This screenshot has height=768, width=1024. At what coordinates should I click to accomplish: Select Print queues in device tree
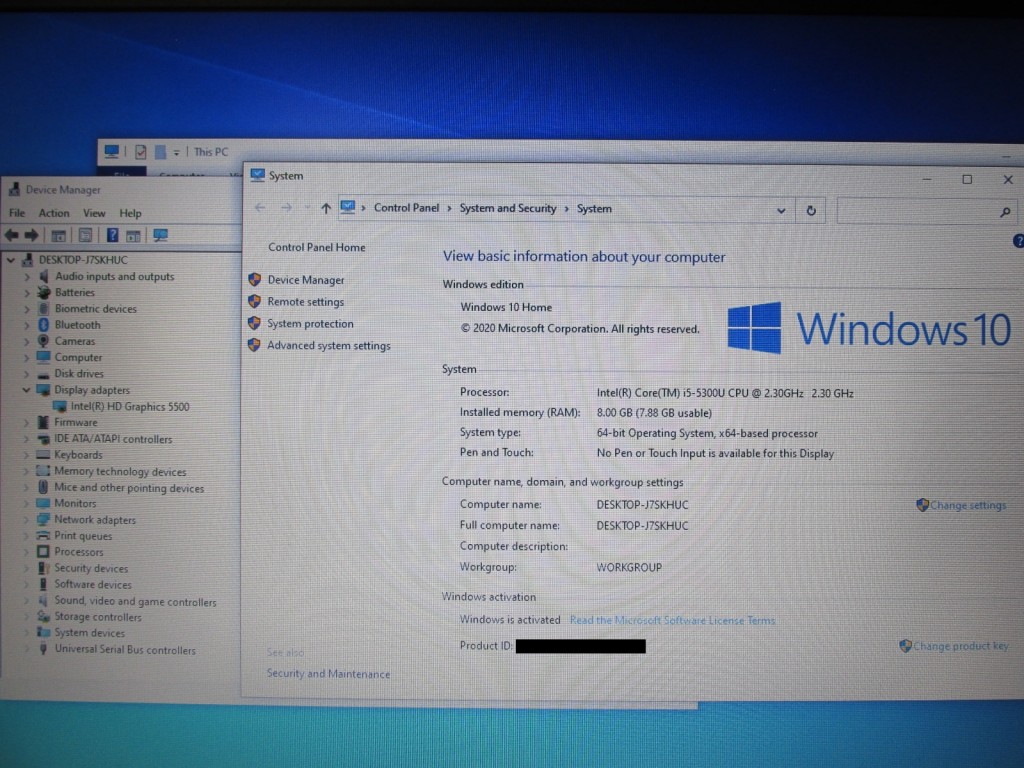[x=83, y=536]
